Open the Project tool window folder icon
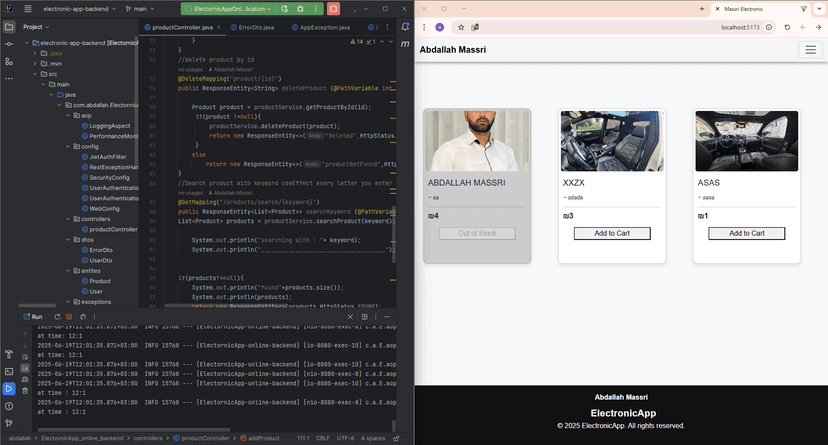 [9, 27]
